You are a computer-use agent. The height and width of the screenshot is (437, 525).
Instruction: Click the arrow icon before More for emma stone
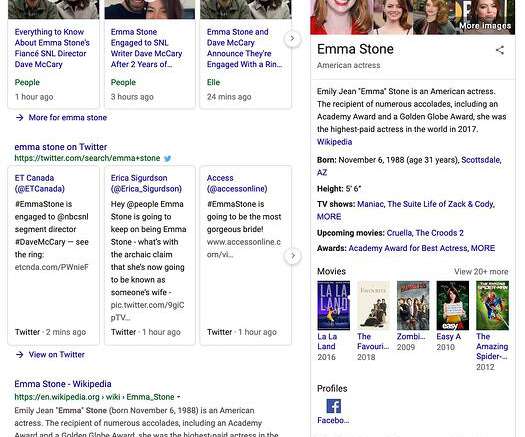click(x=19, y=118)
